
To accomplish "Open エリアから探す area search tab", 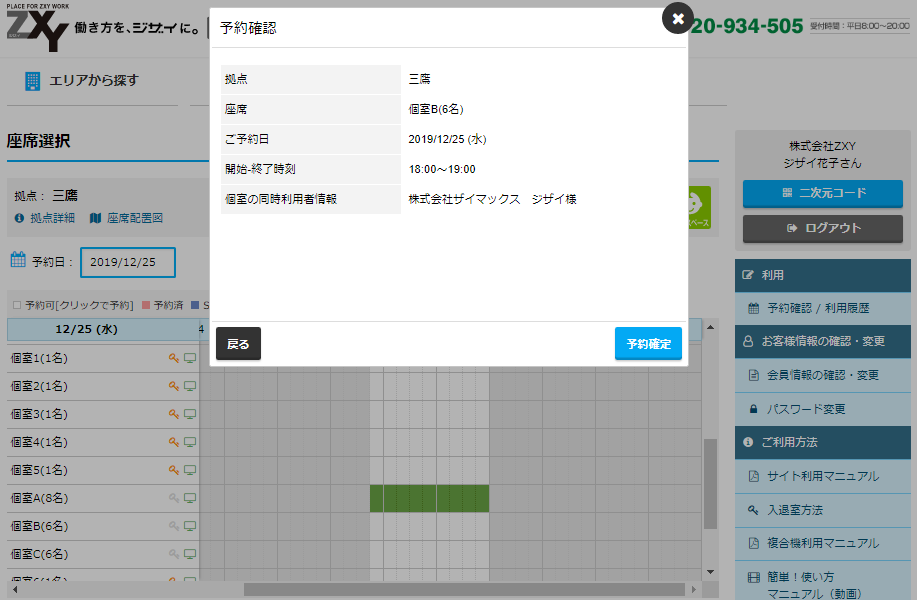I will tap(82, 81).
